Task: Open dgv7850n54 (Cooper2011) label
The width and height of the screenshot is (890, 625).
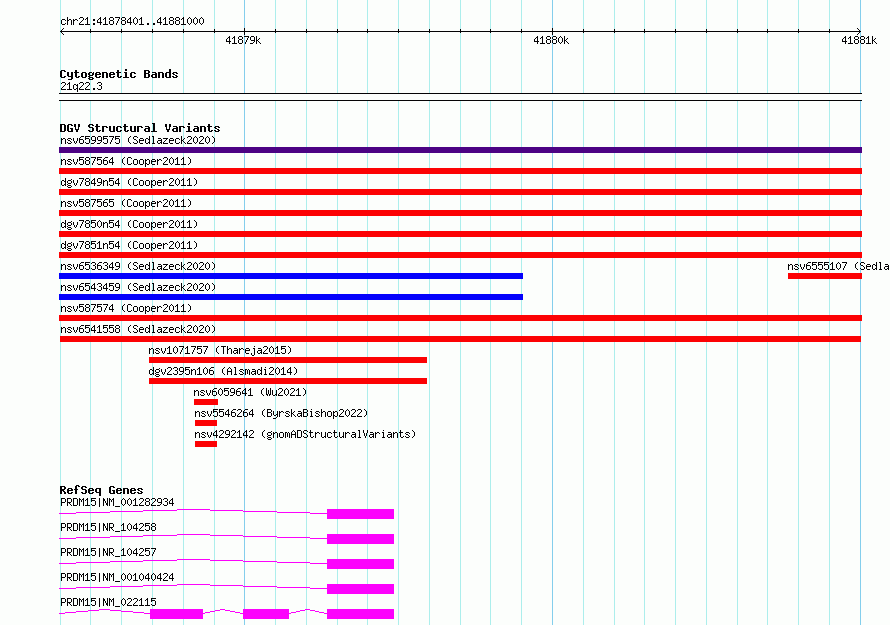Action: [x=129, y=224]
